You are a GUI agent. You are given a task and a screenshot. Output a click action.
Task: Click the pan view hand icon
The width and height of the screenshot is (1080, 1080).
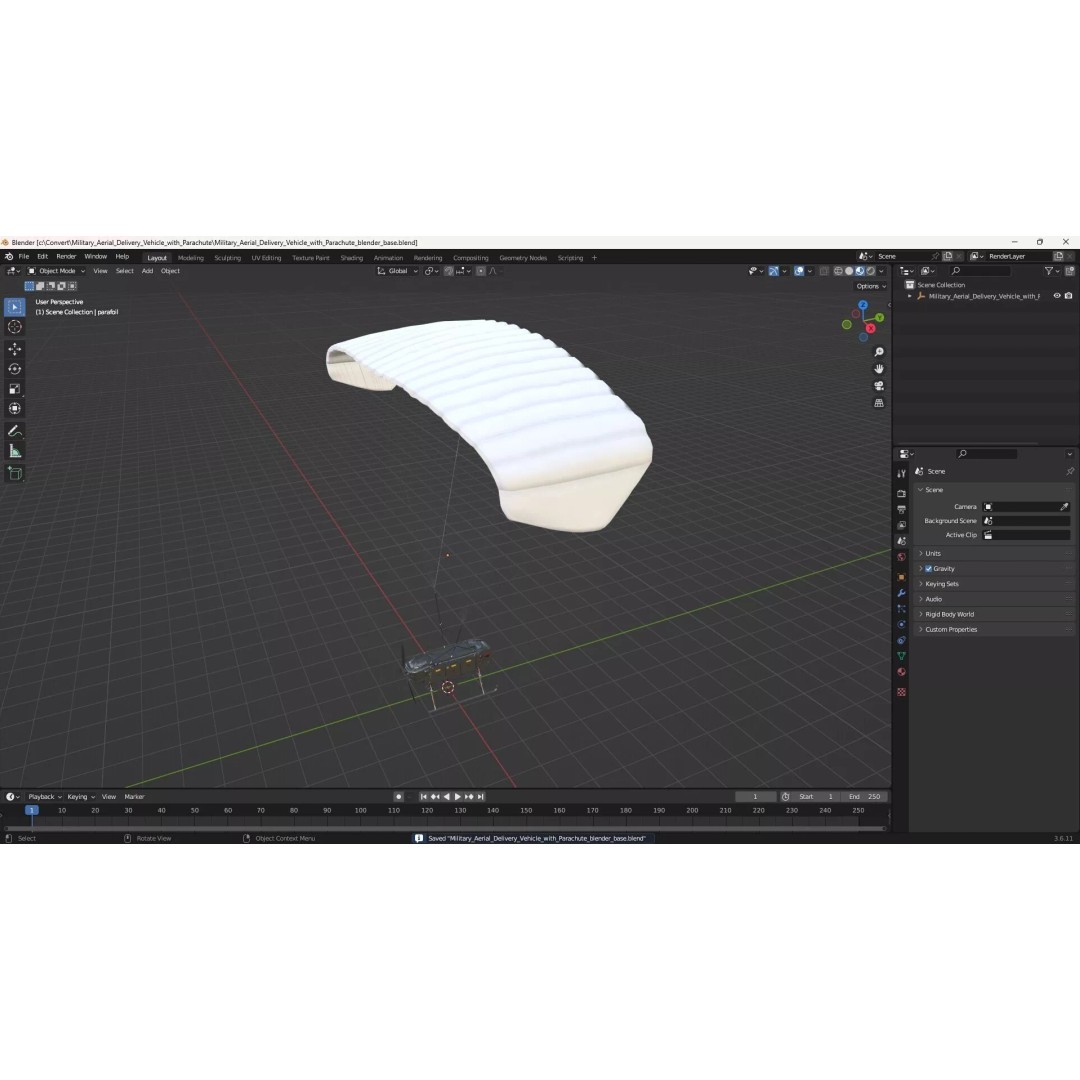(879, 369)
